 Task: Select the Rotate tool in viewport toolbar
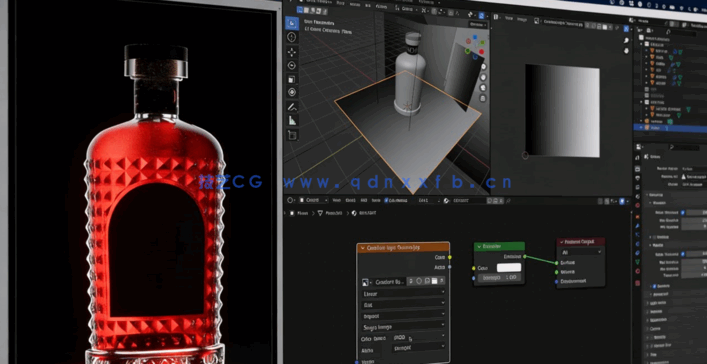pos(292,65)
